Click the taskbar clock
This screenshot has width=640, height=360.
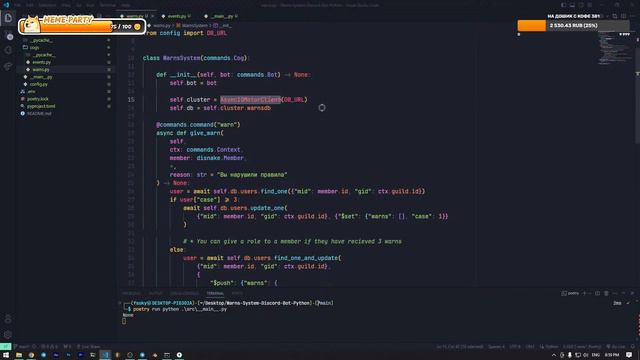612,355
